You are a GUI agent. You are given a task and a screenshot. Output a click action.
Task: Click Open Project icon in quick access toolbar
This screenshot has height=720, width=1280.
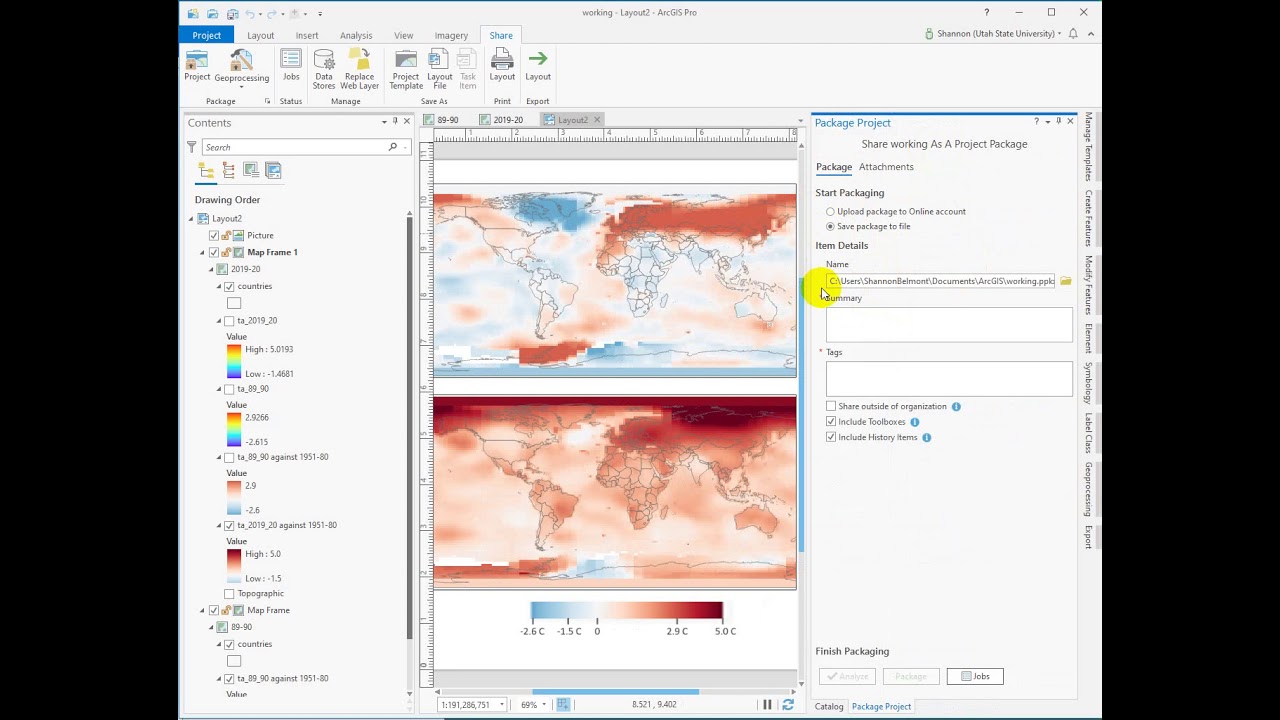pyautogui.click(x=213, y=13)
